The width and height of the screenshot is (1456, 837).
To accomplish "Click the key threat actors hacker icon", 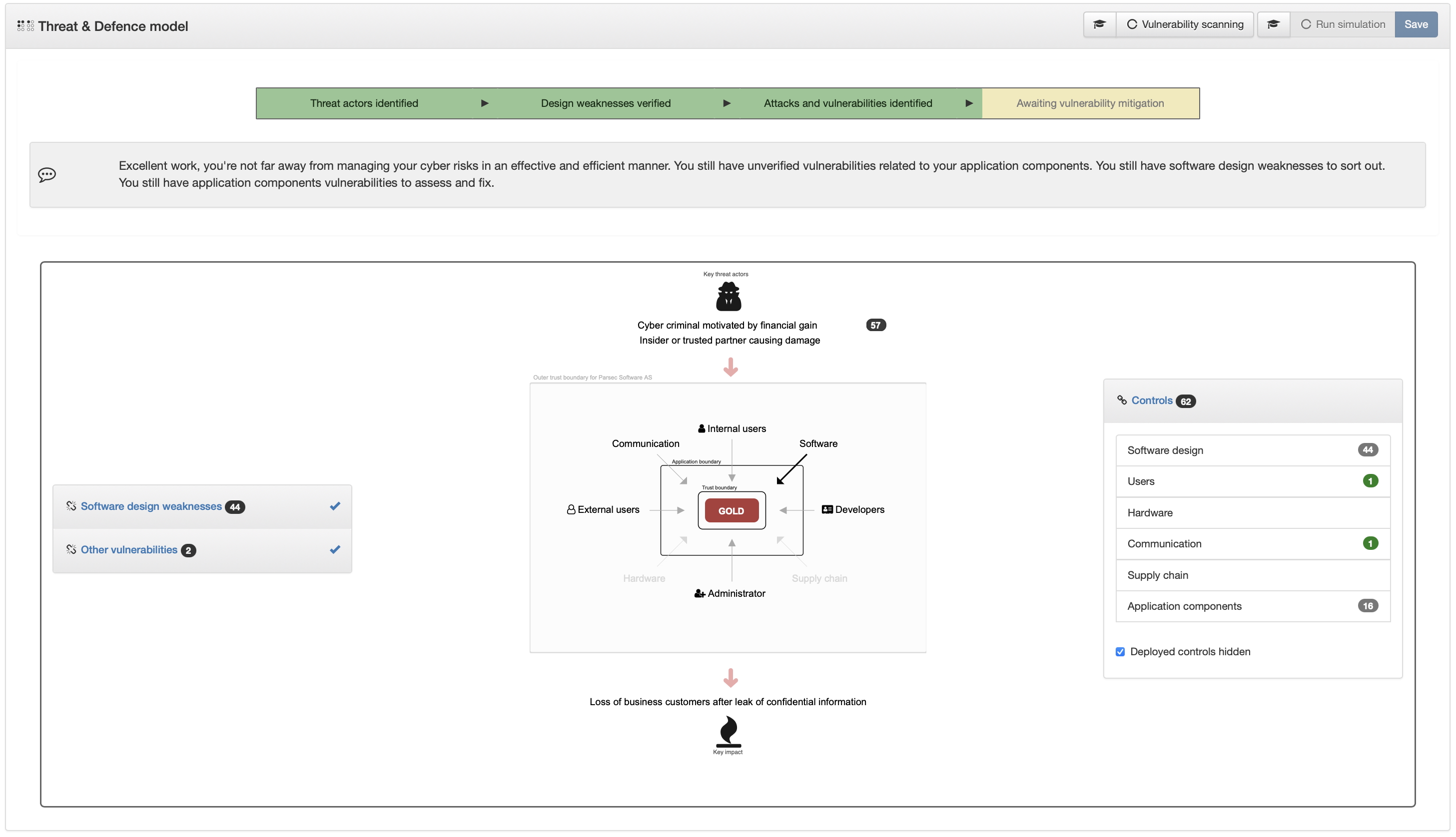I will pos(728,297).
